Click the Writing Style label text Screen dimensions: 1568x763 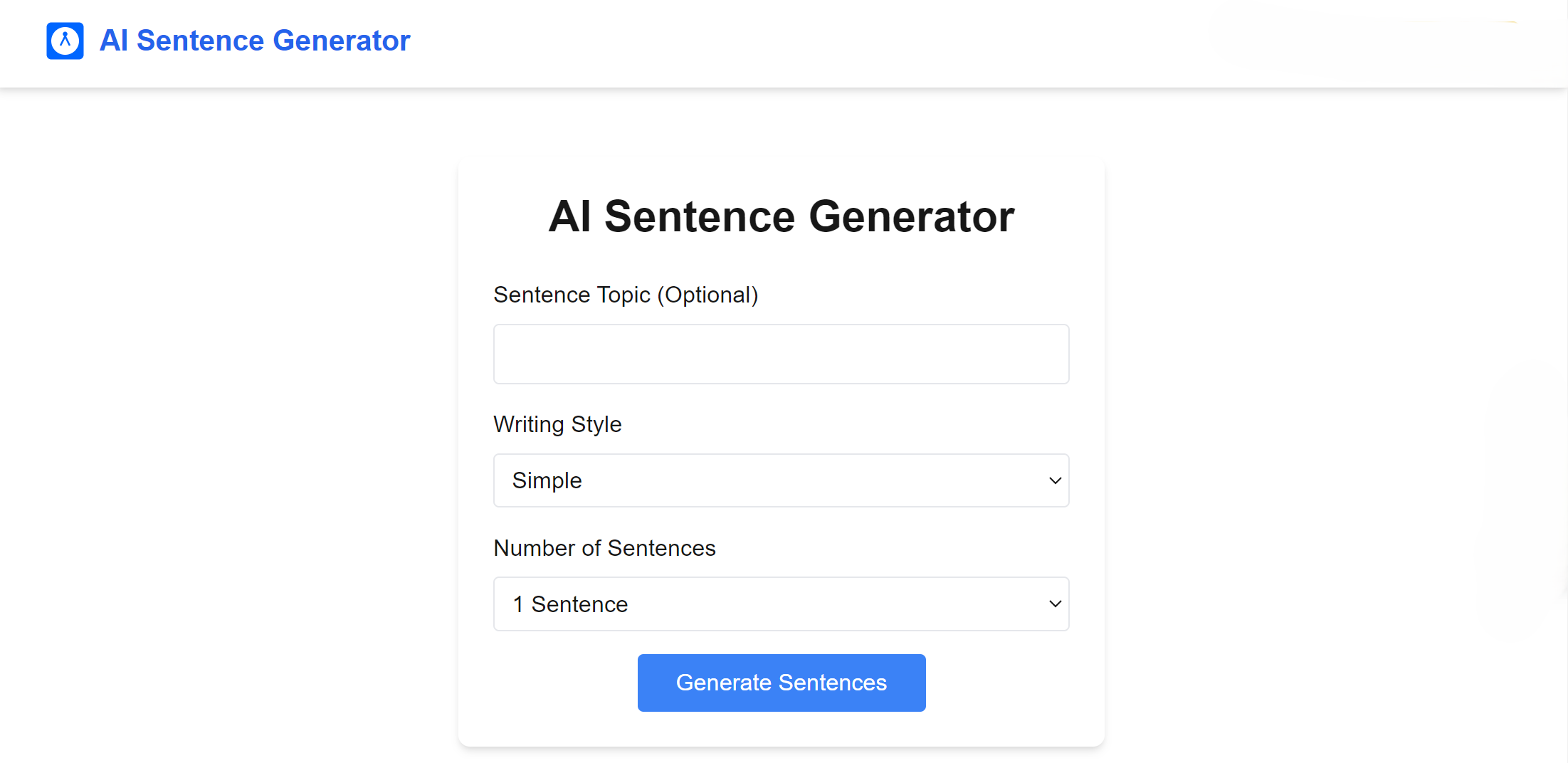[x=557, y=423]
